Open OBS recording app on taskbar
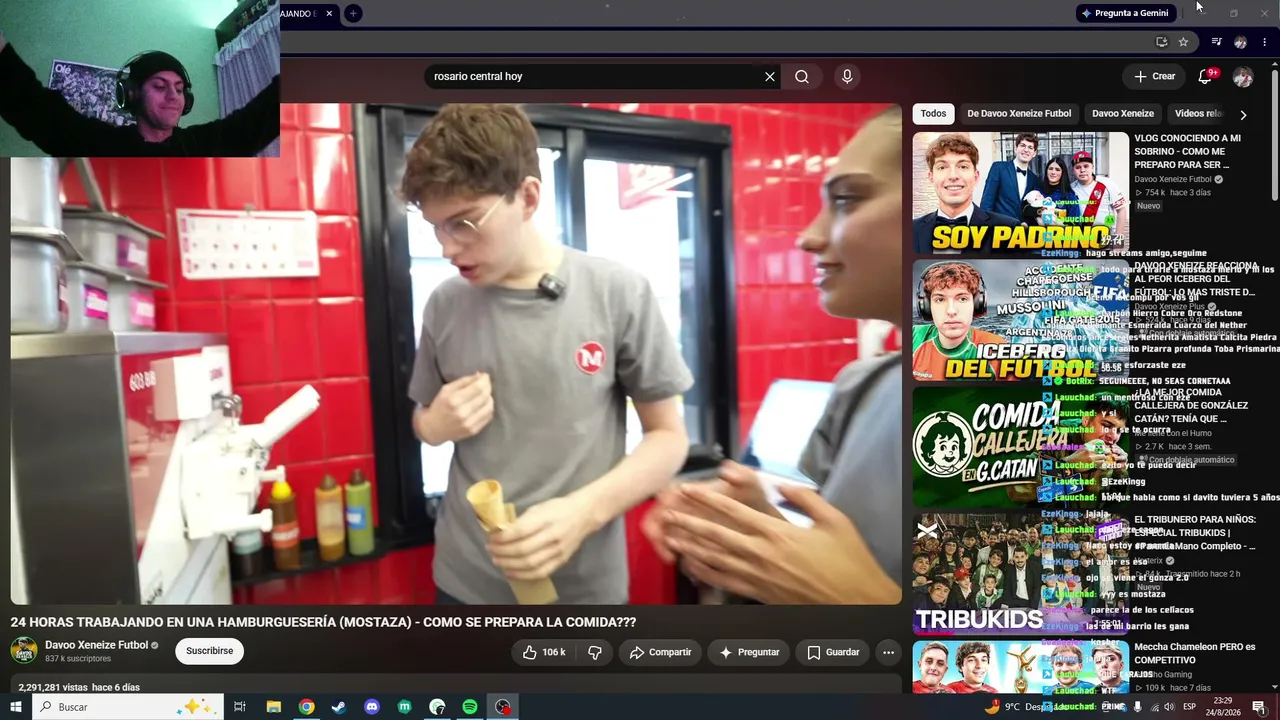The height and width of the screenshot is (720, 1280). (x=503, y=707)
